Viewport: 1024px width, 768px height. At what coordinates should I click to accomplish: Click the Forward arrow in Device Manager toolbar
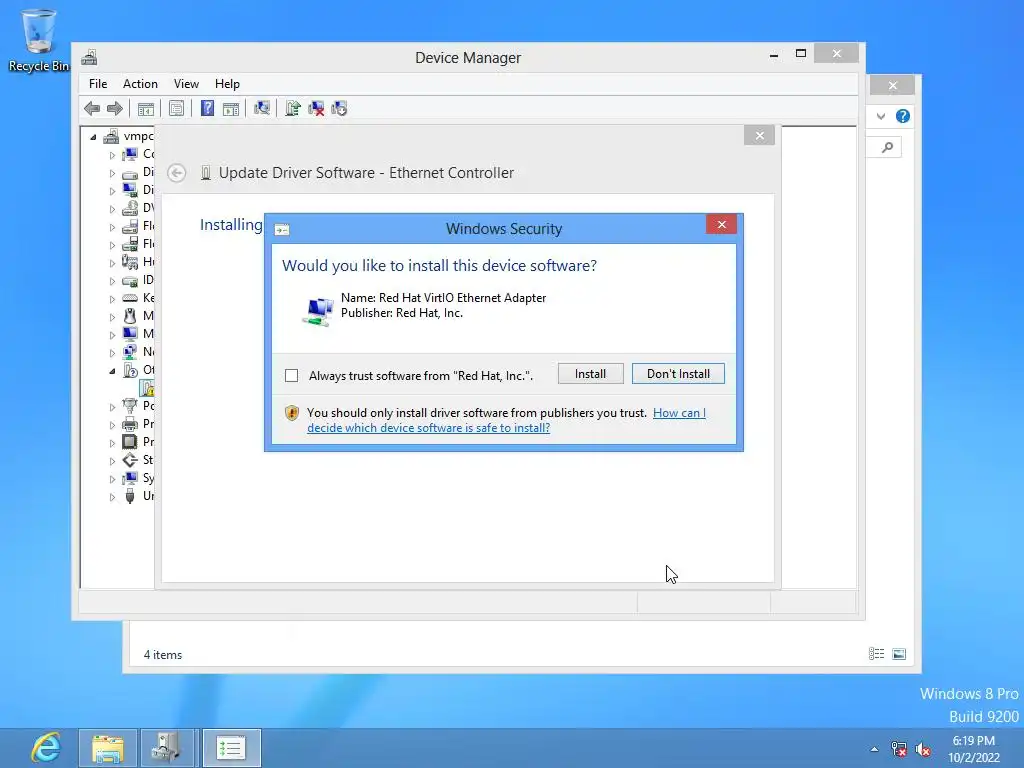click(x=115, y=108)
